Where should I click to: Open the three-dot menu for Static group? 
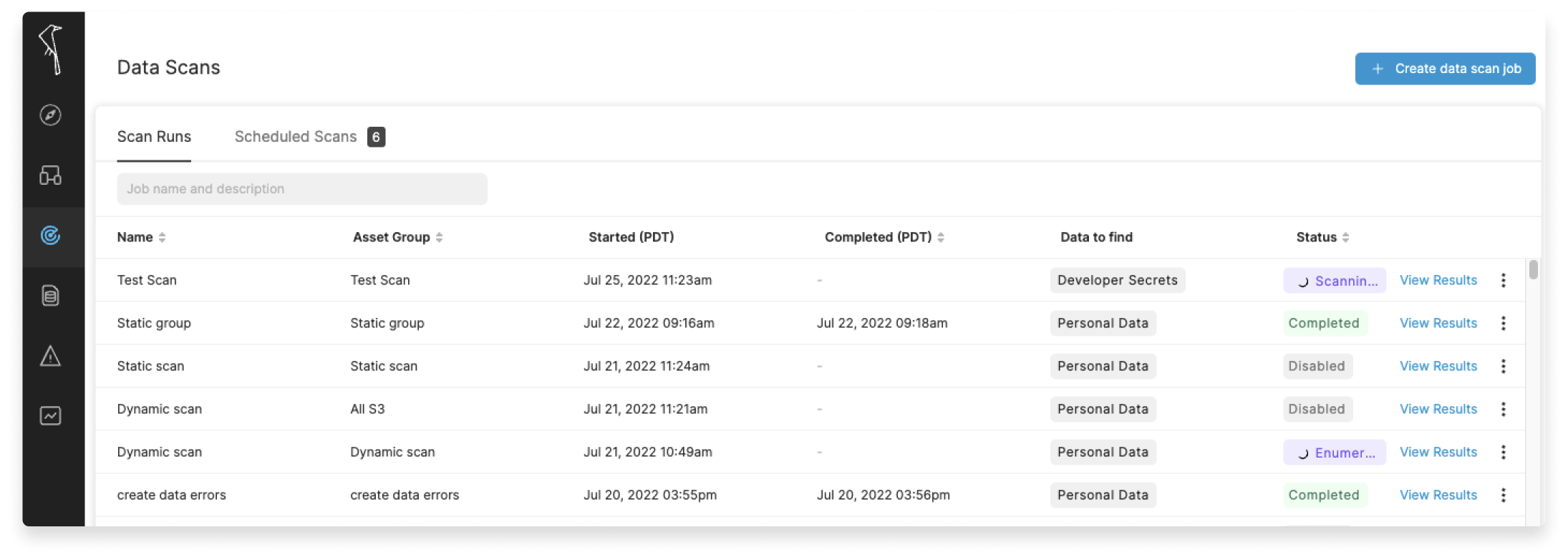[1503, 323]
